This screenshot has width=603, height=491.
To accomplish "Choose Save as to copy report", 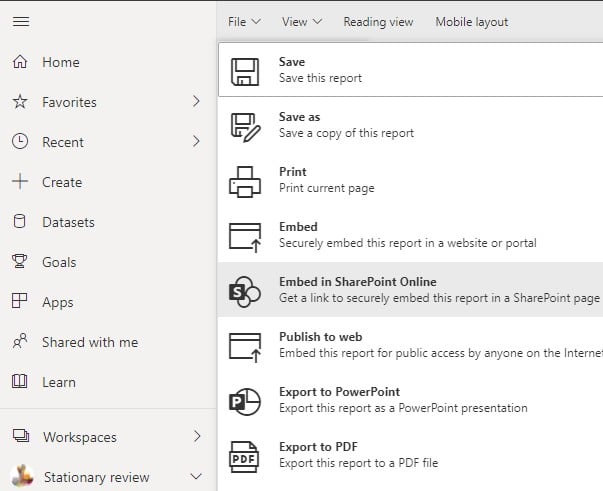I will [410, 125].
